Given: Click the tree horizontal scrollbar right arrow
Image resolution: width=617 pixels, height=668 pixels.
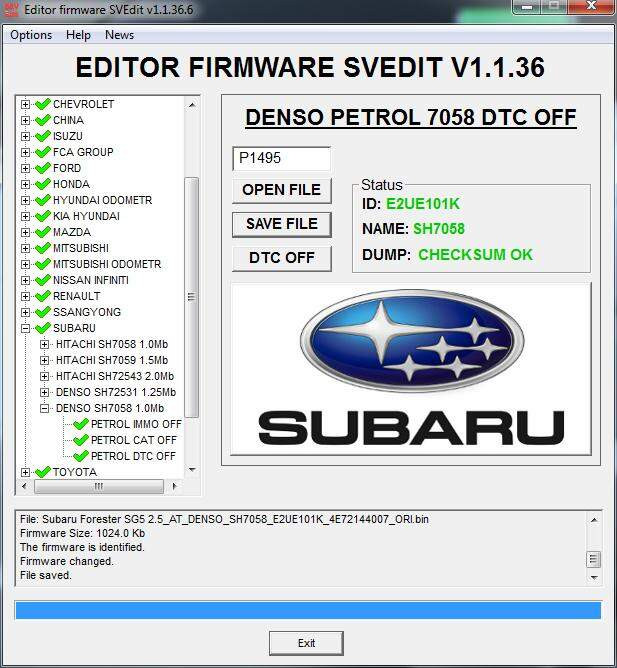Looking at the screenshot, I should (x=174, y=486).
